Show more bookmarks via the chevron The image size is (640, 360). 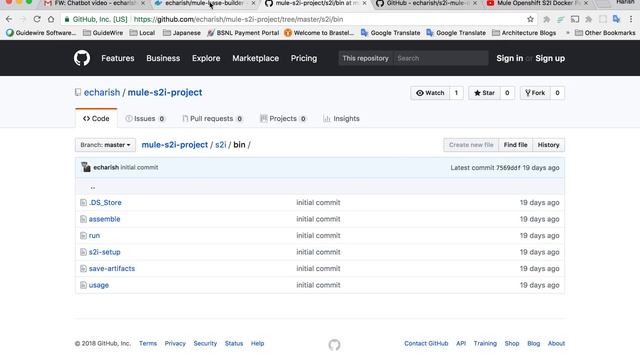point(567,33)
